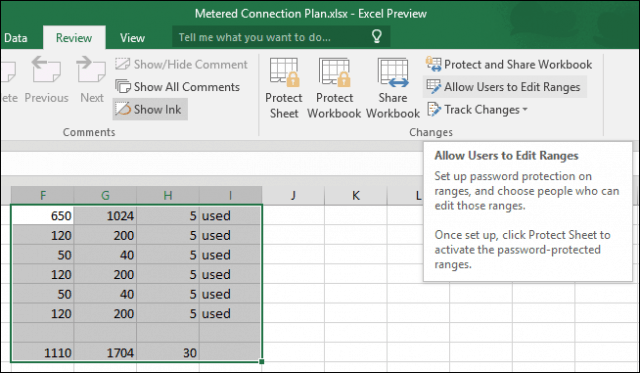Image resolution: width=640 pixels, height=373 pixels.
Task: Select column K header
Action: (356, 195)
